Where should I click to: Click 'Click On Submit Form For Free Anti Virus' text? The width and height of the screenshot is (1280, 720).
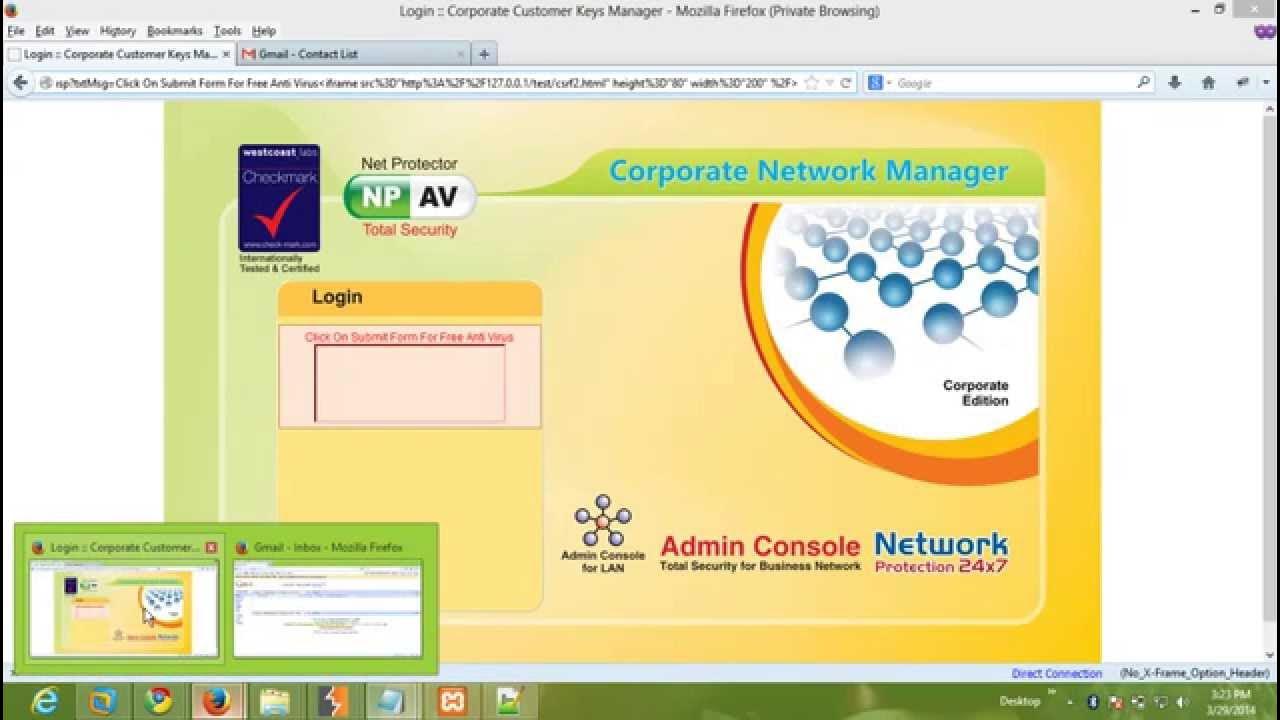coord(409,337)
